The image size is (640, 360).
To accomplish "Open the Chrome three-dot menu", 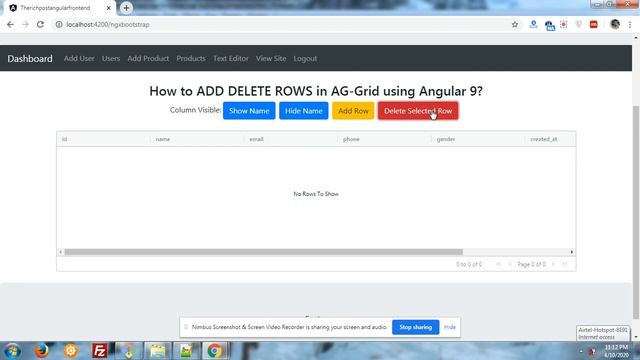I will click(x=630, y=24).
